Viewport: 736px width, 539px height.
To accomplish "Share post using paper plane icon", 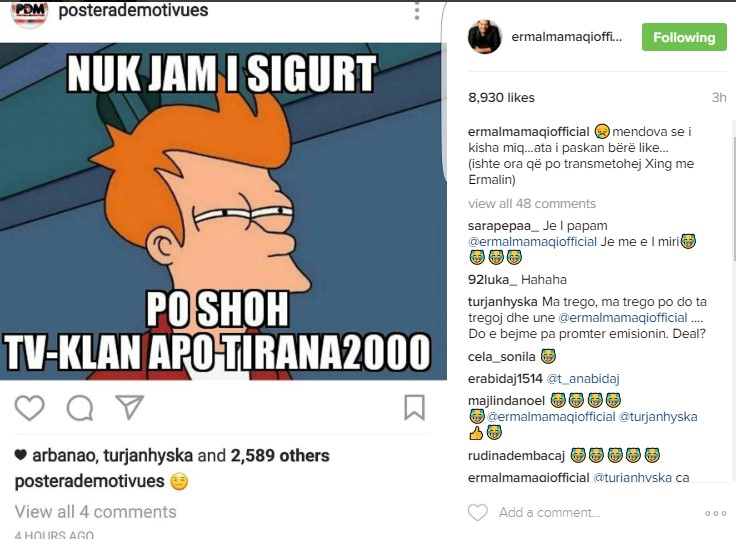I will pyautogui.click(x=130, y=407).
